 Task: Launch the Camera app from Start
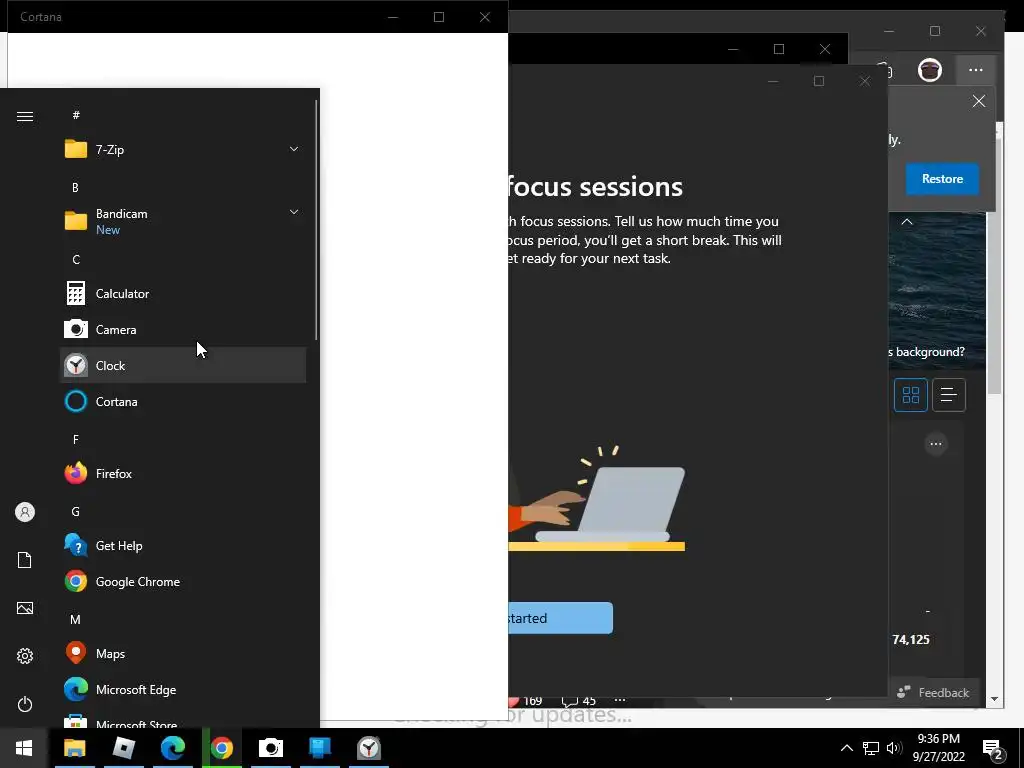click(x=183, y=330)
